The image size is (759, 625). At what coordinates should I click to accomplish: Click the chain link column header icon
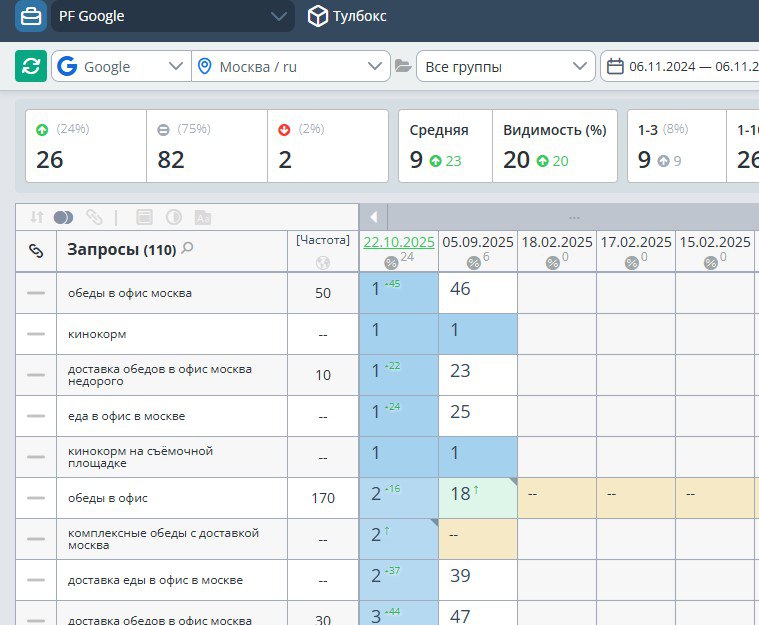point(35,252)
